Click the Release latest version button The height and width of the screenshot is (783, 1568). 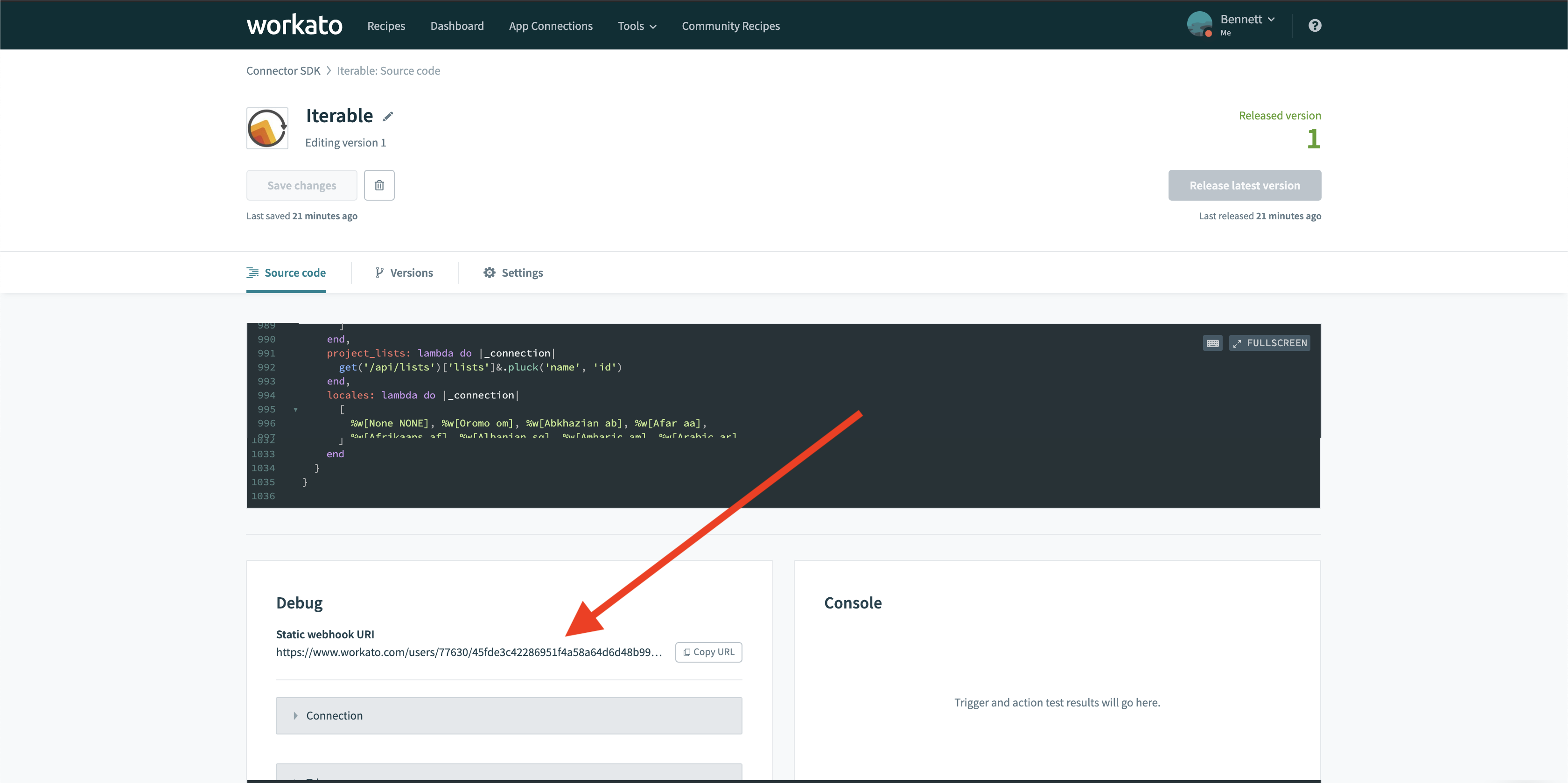[1244, 184]
